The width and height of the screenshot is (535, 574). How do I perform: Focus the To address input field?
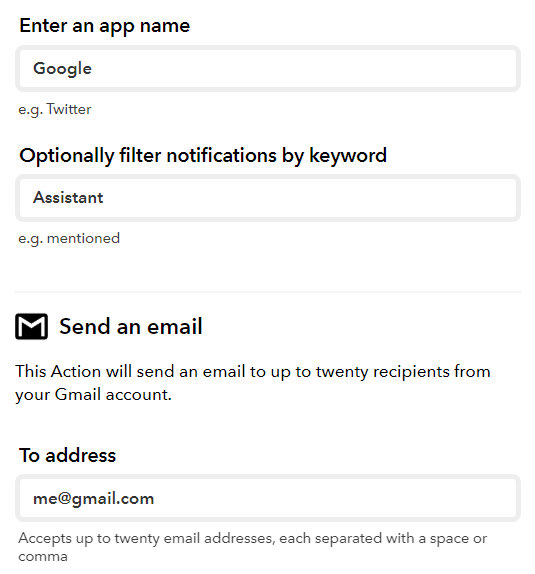268,498
